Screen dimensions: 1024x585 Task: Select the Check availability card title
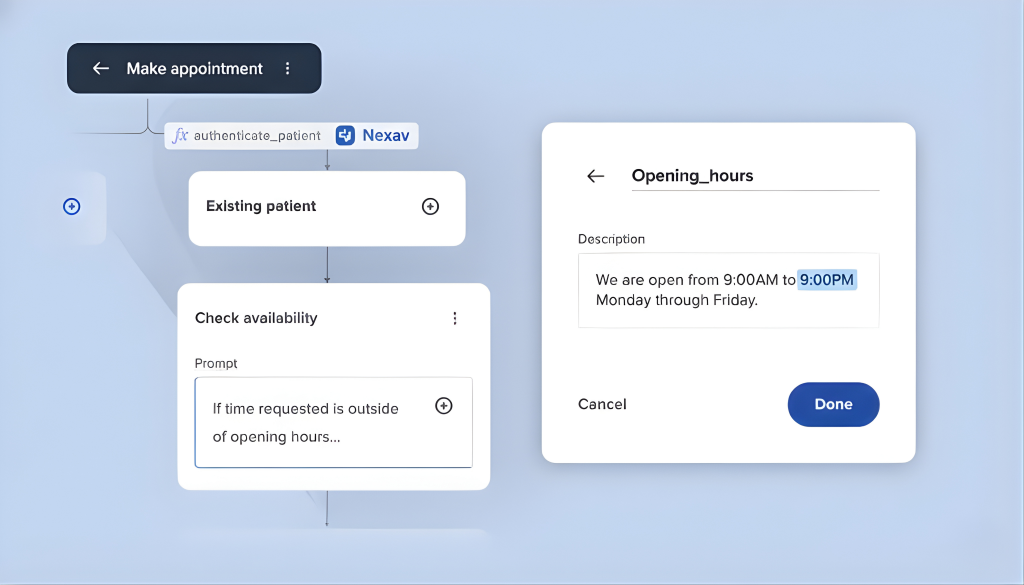[256, 318]
